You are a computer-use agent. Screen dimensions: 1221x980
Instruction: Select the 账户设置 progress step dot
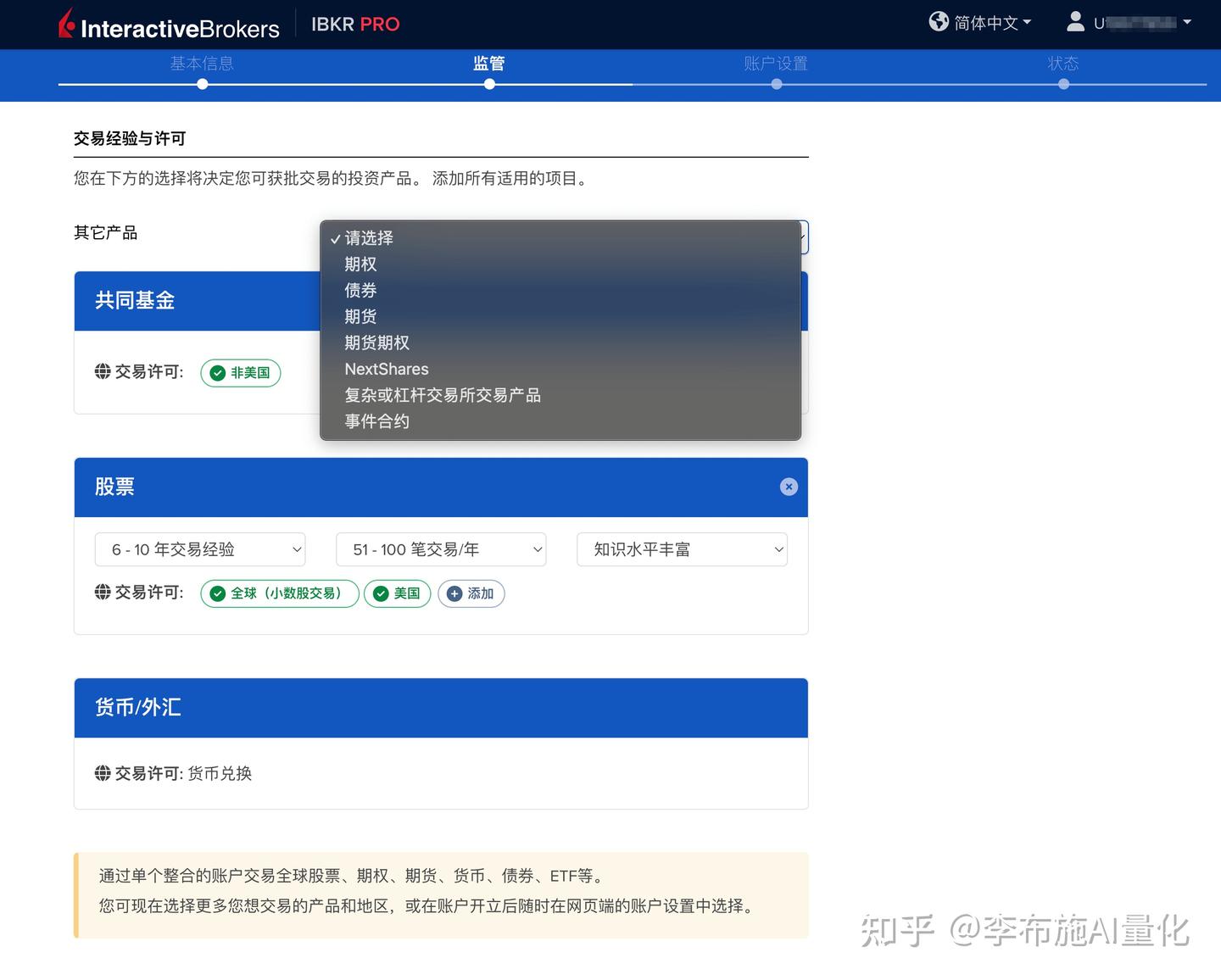(x=777, y=85)
